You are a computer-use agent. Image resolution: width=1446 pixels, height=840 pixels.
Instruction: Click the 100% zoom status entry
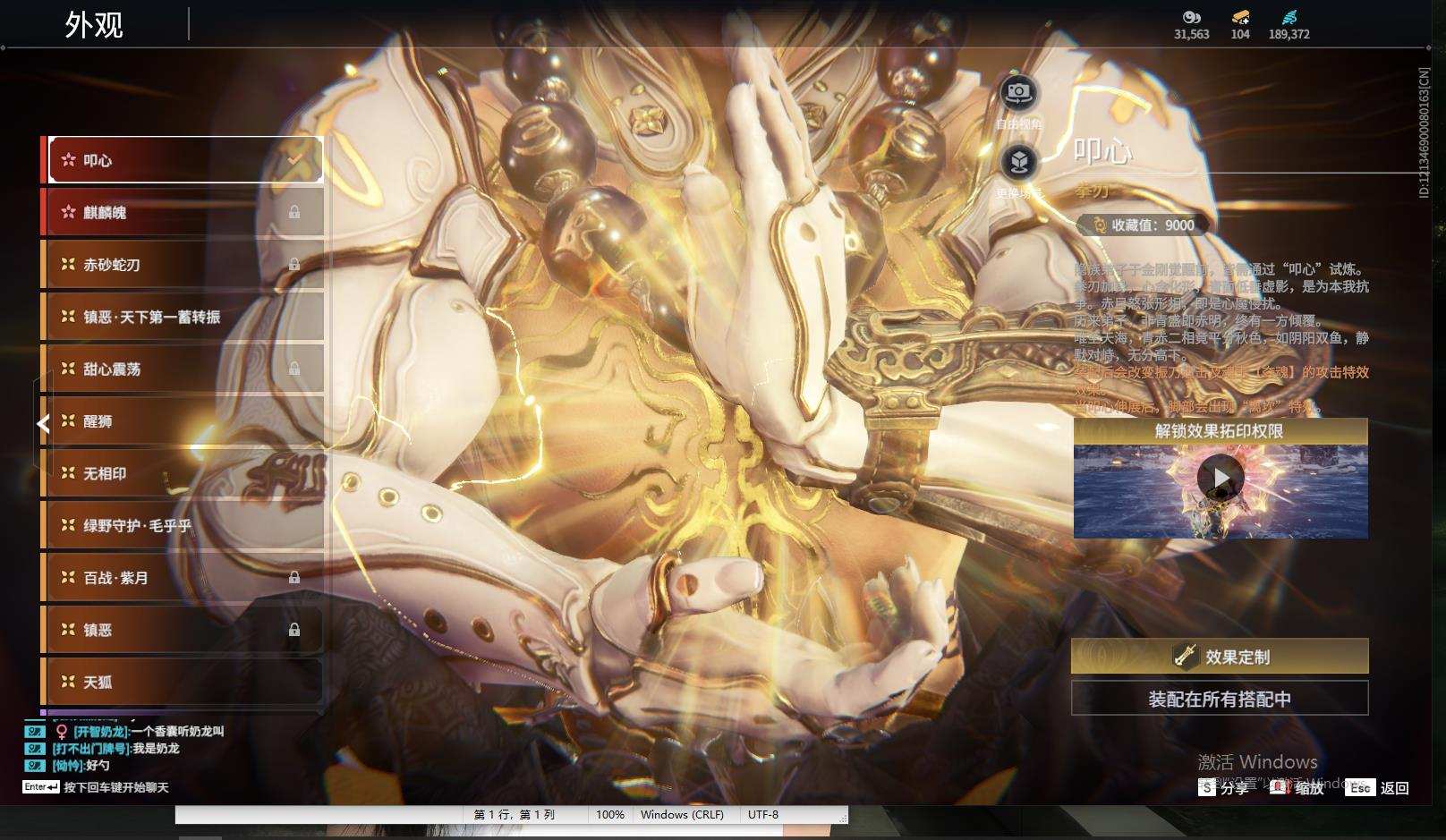610,815
